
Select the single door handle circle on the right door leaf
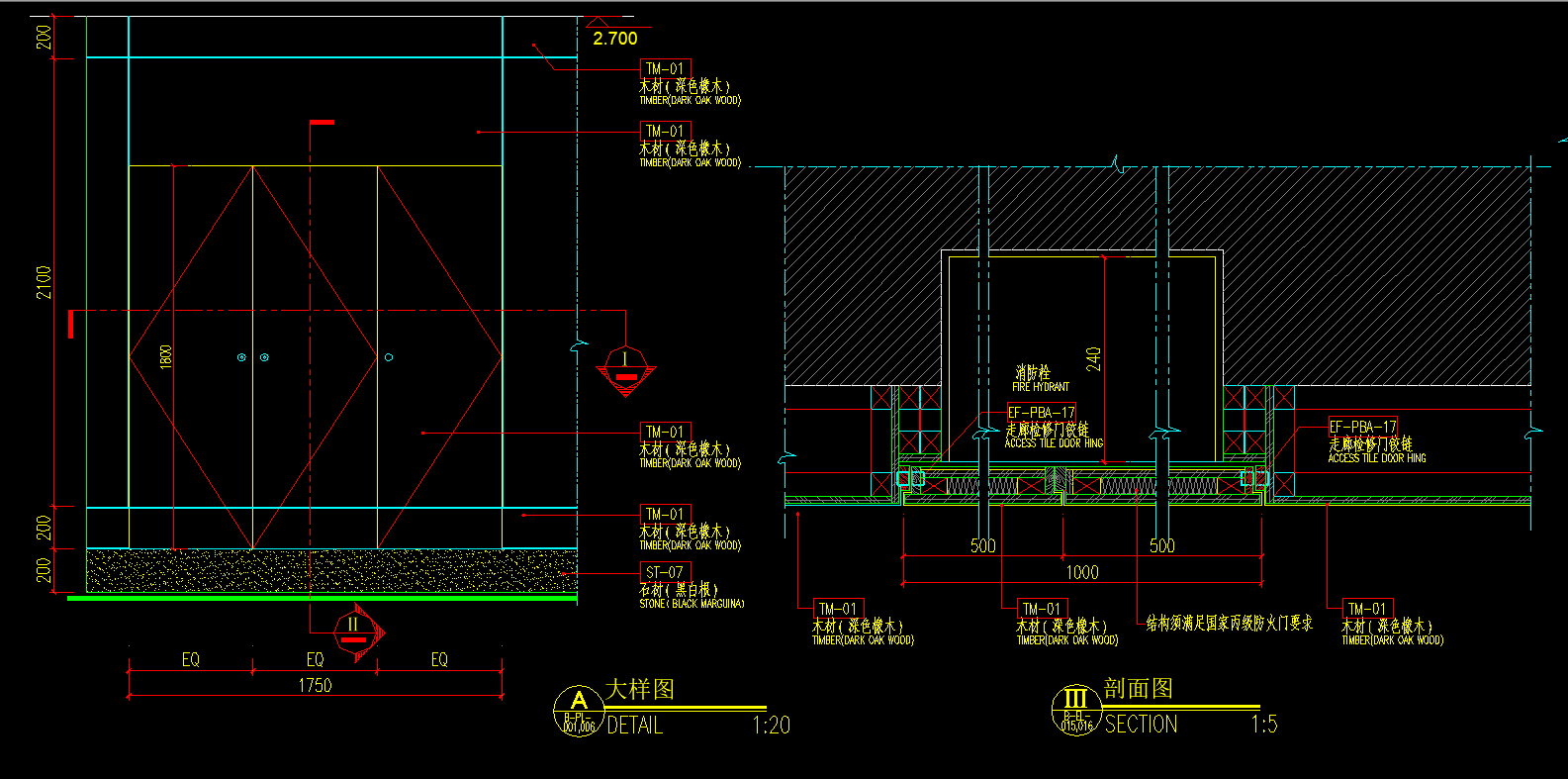389,357
